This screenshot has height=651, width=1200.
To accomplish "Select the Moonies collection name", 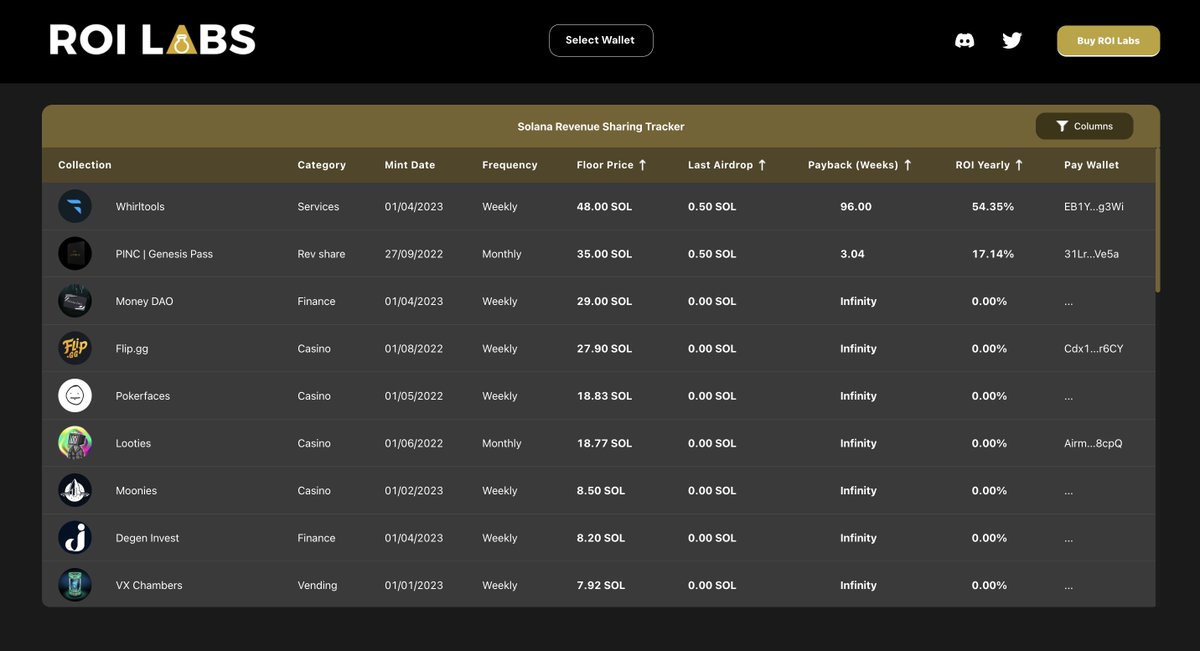I will 136,491.
